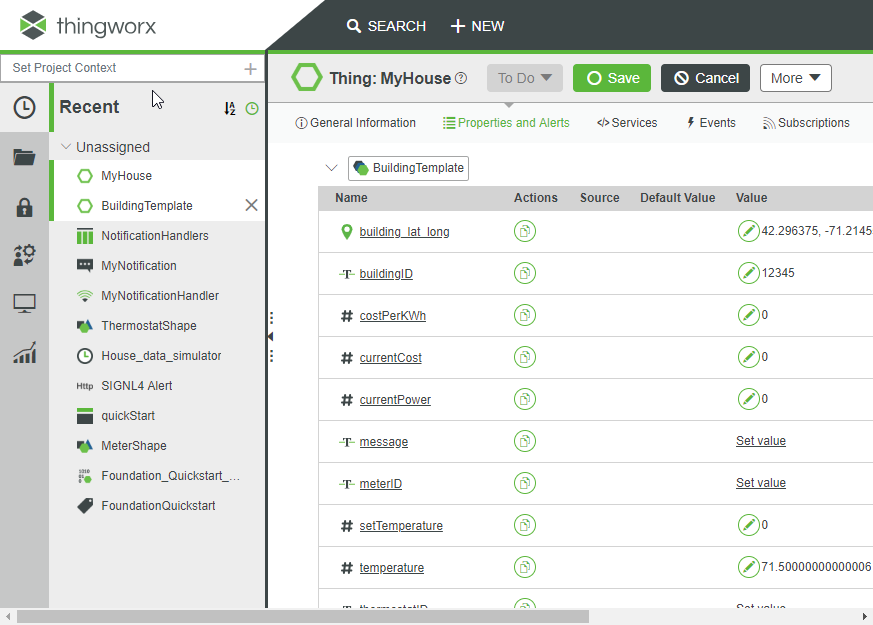Screen dimensions: 873x625
Task: Click the copy action for costPerKWh
Action: coord(524,315)
